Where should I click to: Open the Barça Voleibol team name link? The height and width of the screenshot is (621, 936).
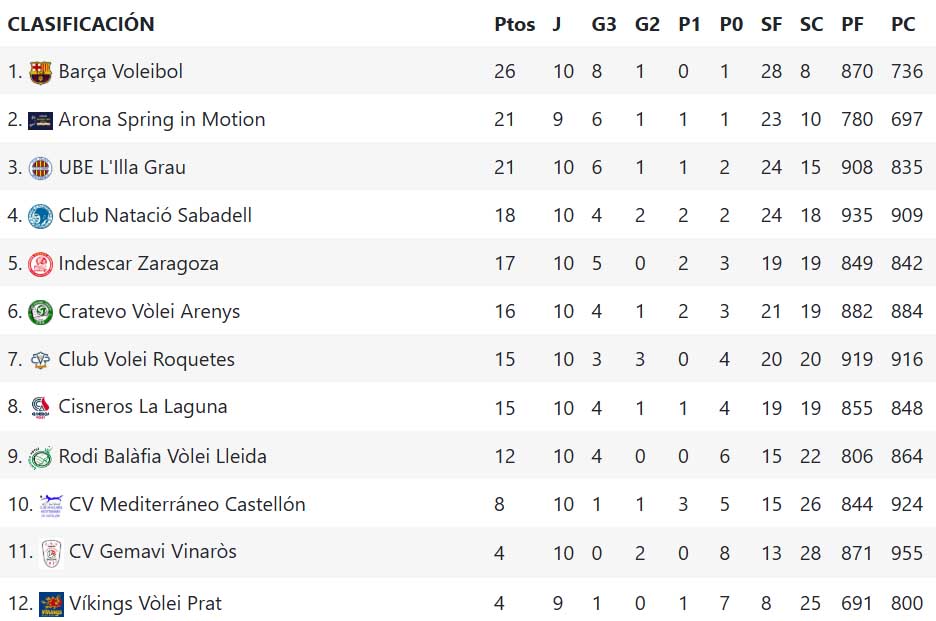pyautogui.click(x=120, y=72)
